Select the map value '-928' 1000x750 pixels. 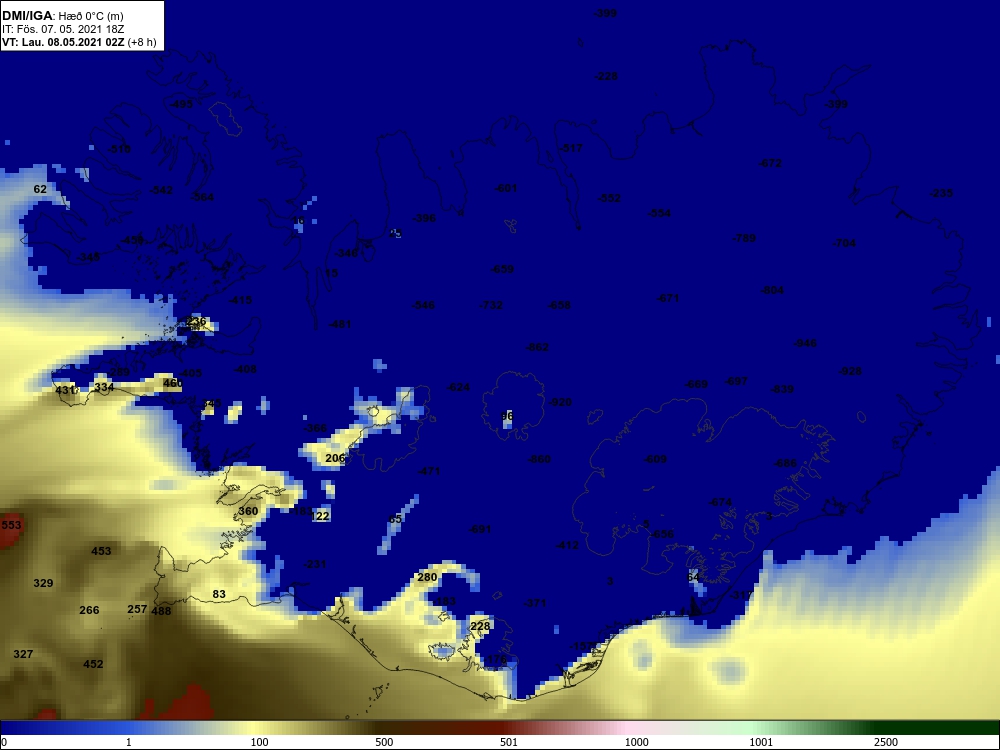point(849,371)
